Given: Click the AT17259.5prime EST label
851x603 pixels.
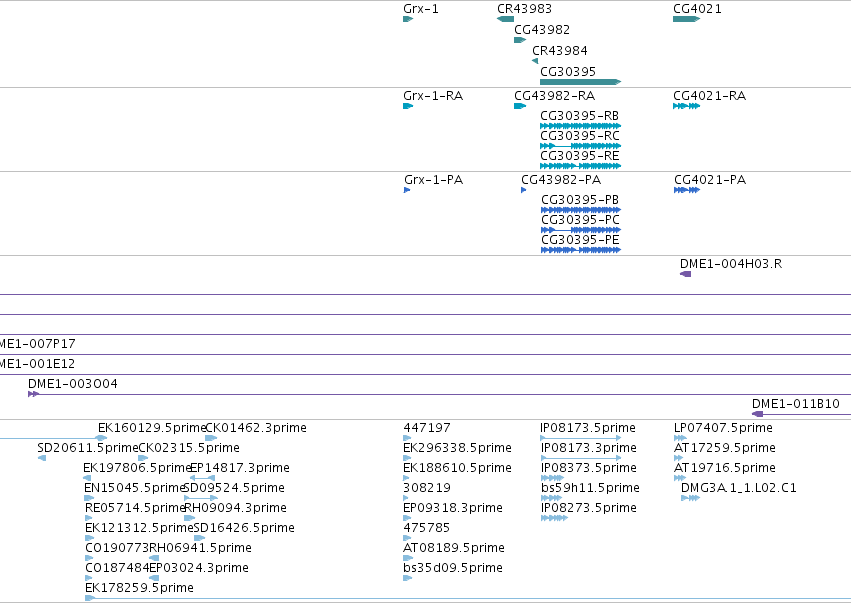Looking at the screenshot, I should pos(725,448).
